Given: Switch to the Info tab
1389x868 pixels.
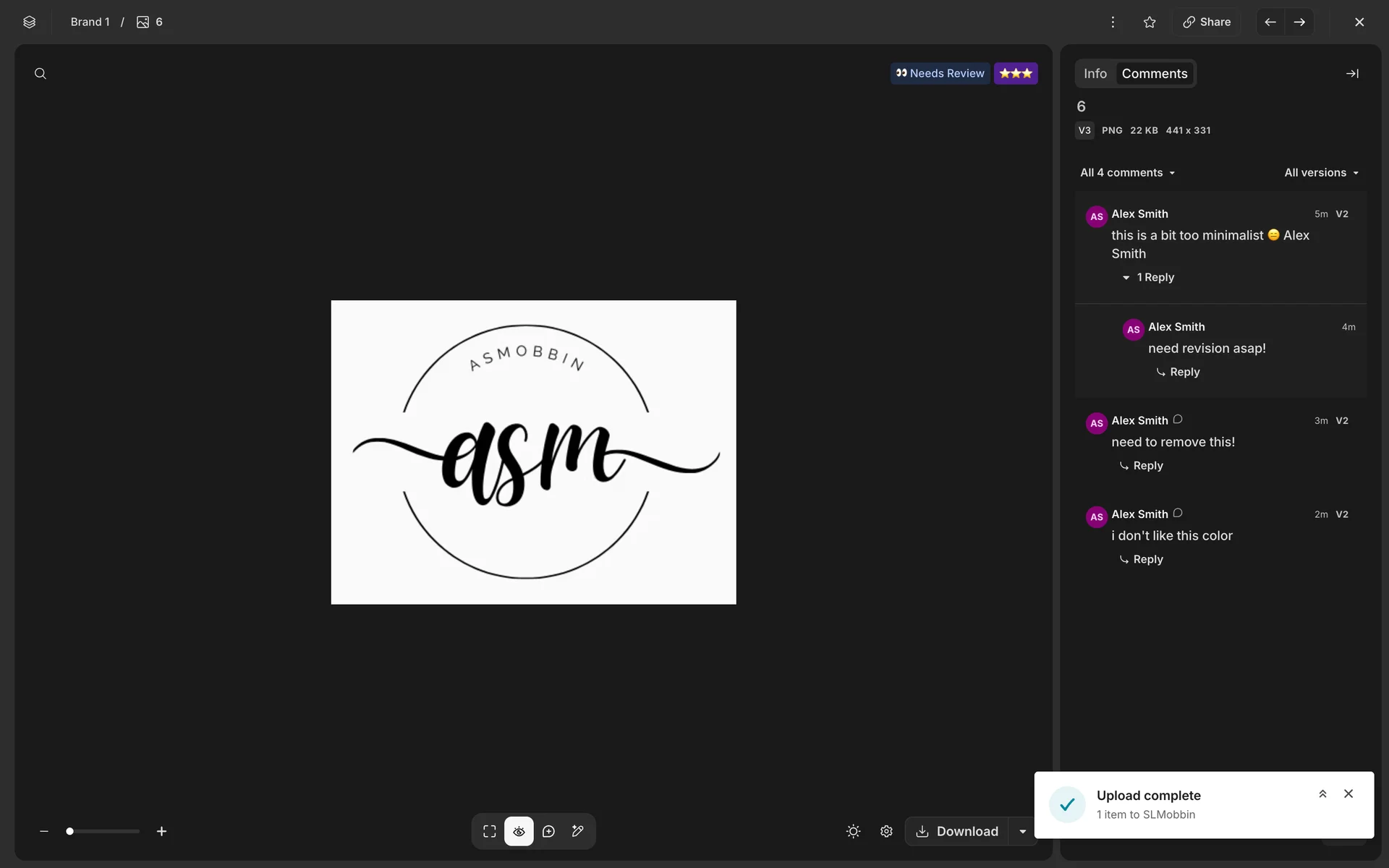Looking at the screenshot, I should click(x=1095, y=74).
